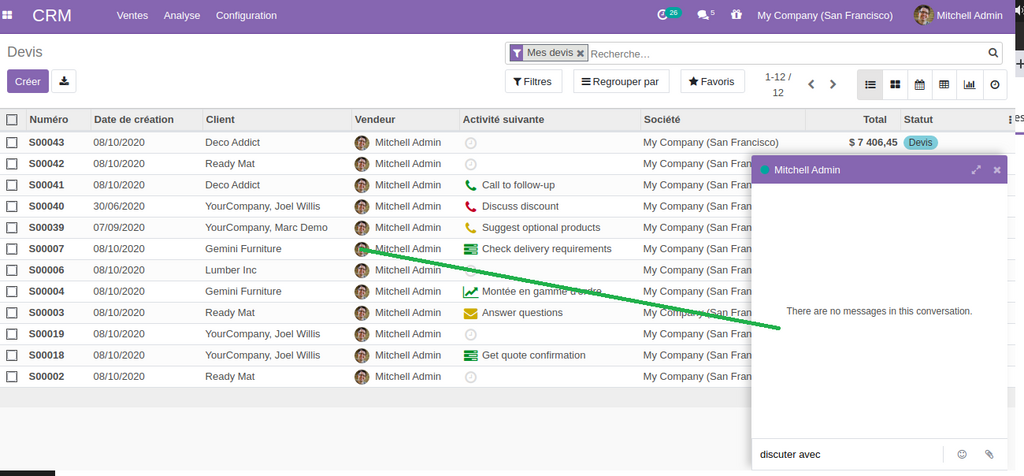Expand the Regrouper par dropdown
This screenshot has height=476, width=1024.
click(x=620, y=82)
